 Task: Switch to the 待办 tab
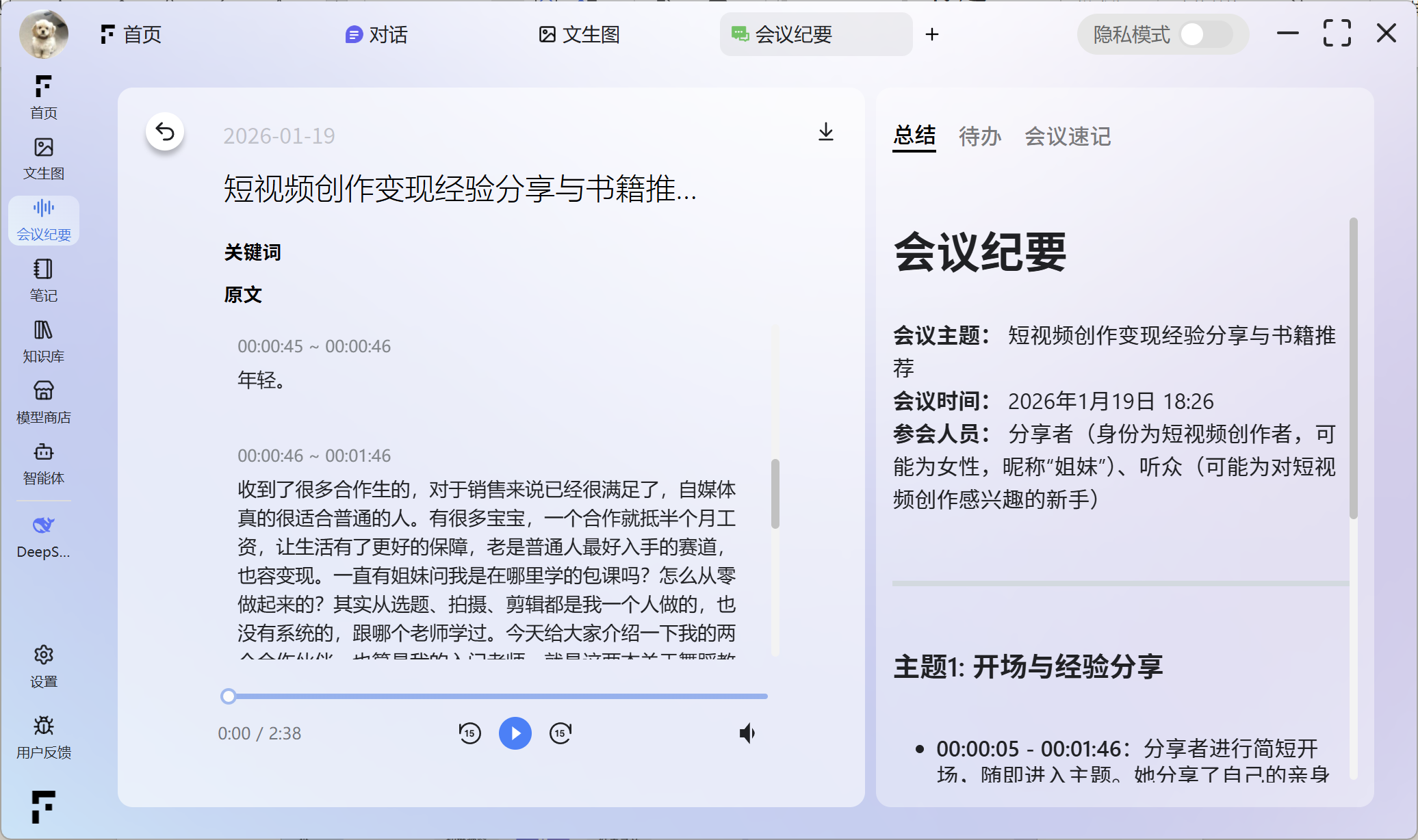pos(980,136)
